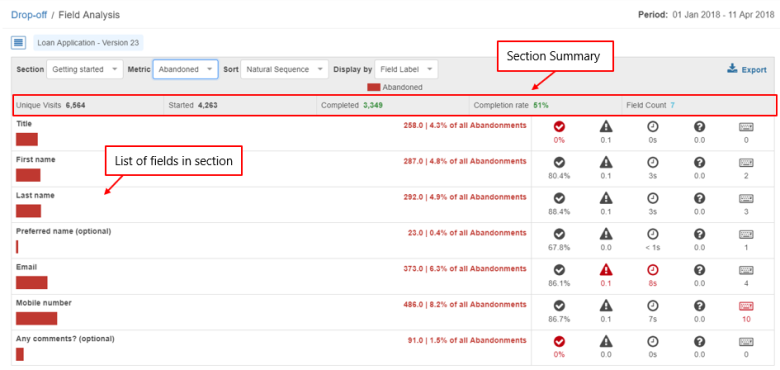780x370 pixels.
Task: Click the clock icon in First name row
Action: click(x=652, y=162)
